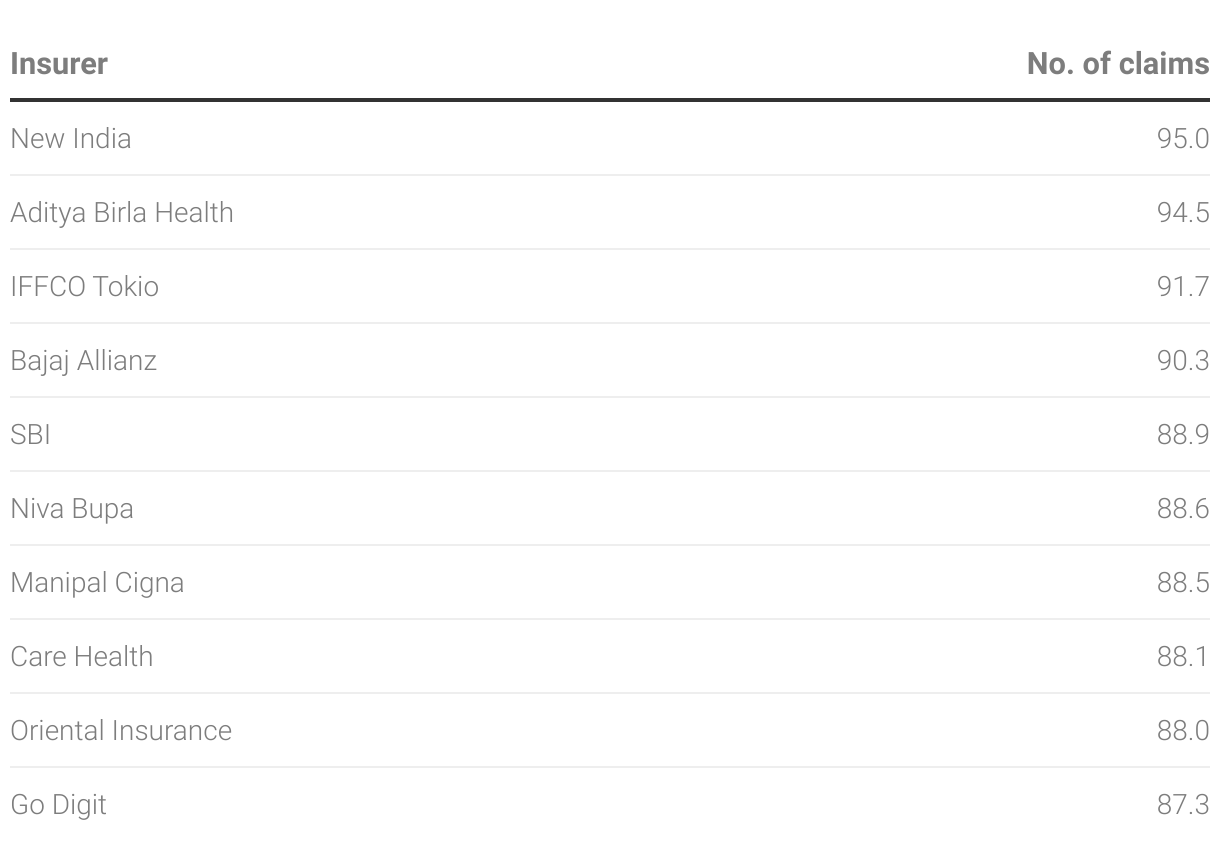The width and height of the screenshot is (1220, 850).
Task: Select the 87.3 value for Go Digit
Action: click(x=1183, y=804)
